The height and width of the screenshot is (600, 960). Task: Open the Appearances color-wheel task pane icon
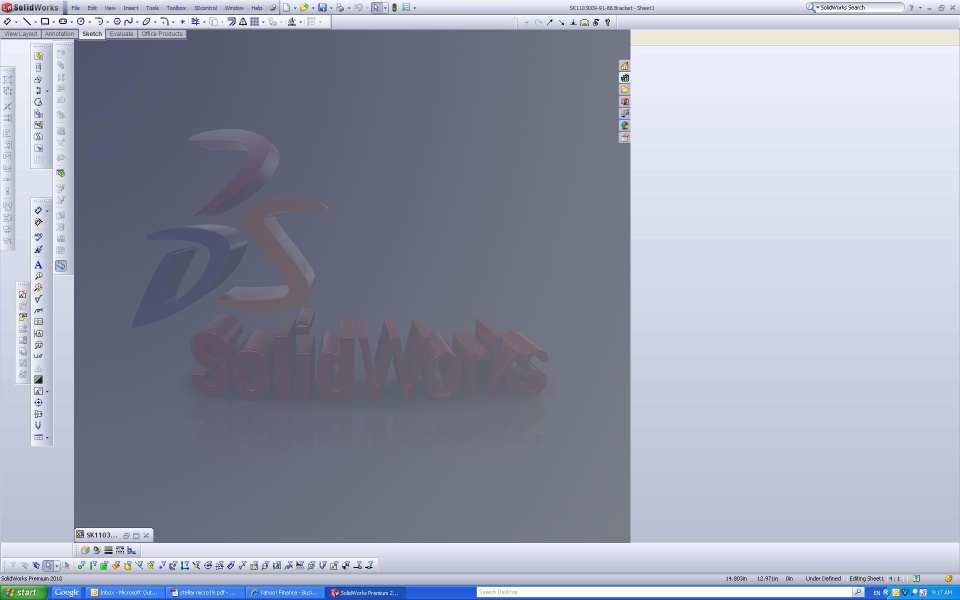coord(624,126)
